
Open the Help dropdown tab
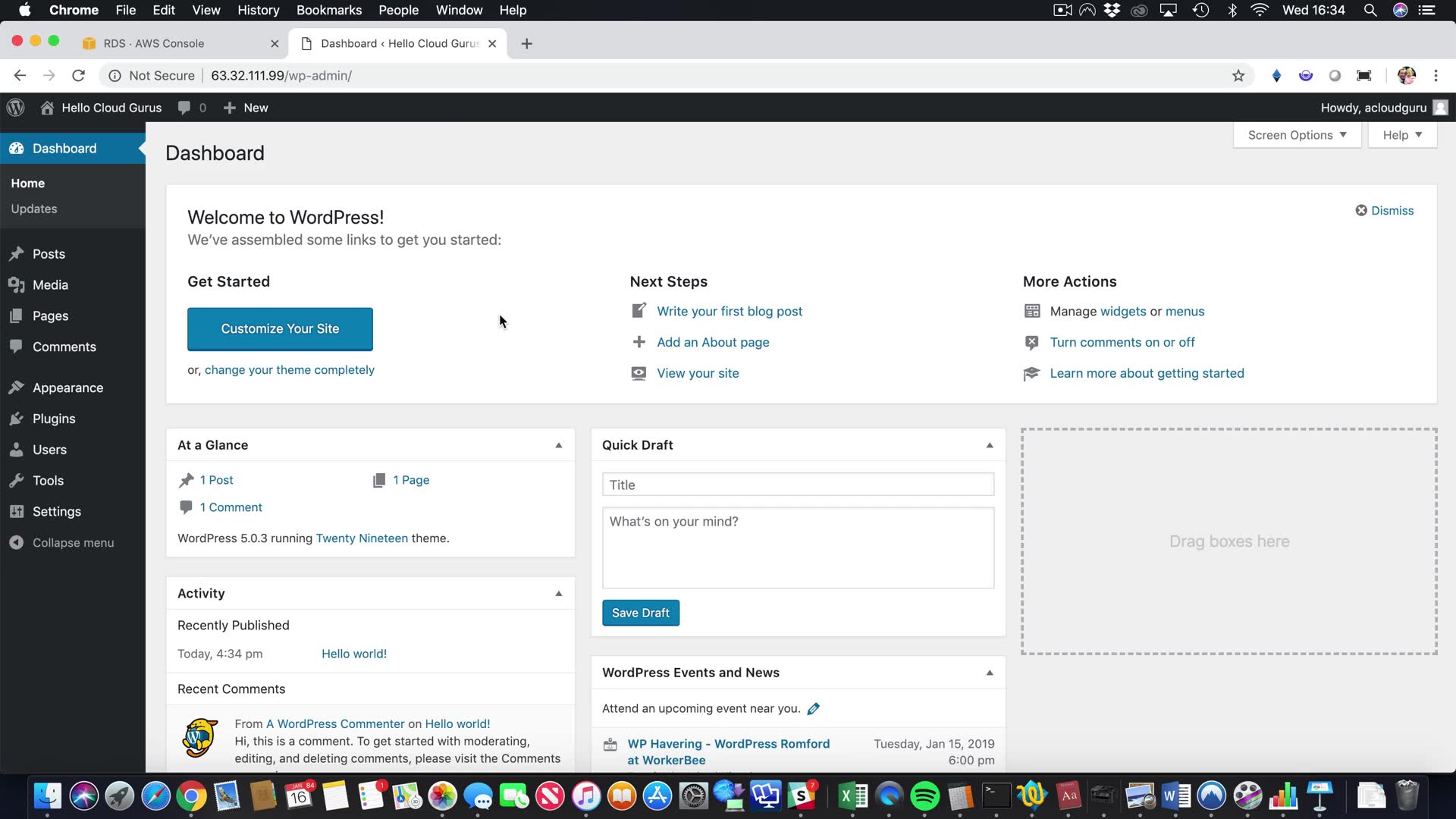click(1402, 135)
